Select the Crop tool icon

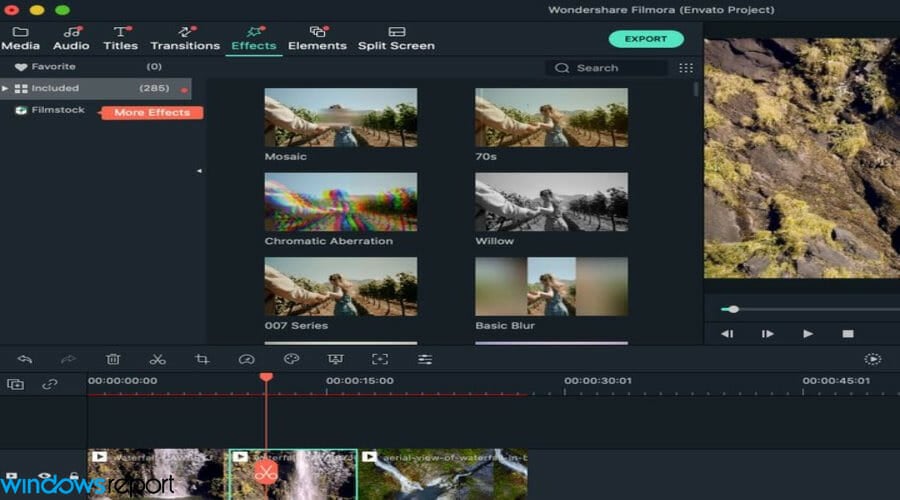click(x=202, y=359)
